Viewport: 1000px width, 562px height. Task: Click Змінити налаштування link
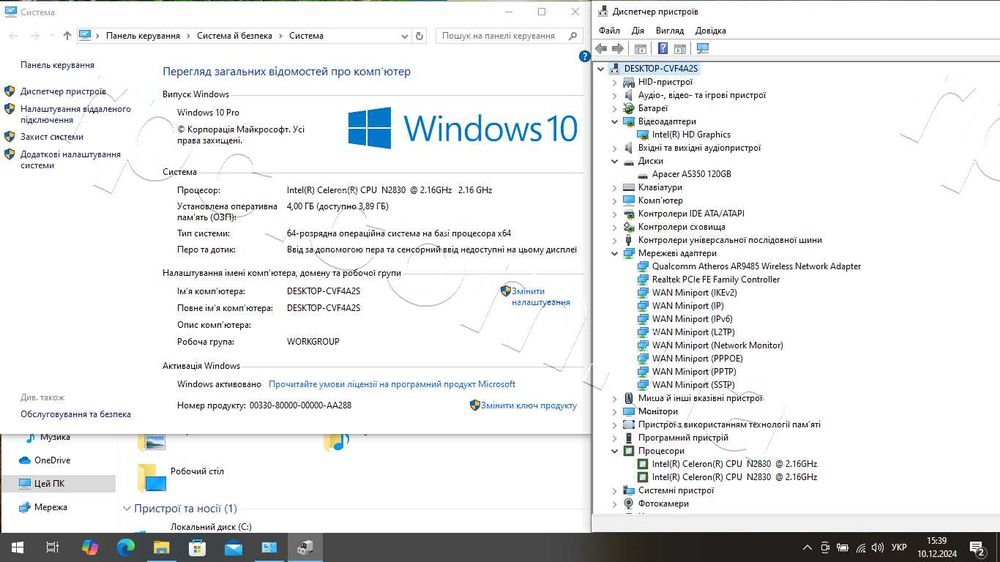(541, 297)
